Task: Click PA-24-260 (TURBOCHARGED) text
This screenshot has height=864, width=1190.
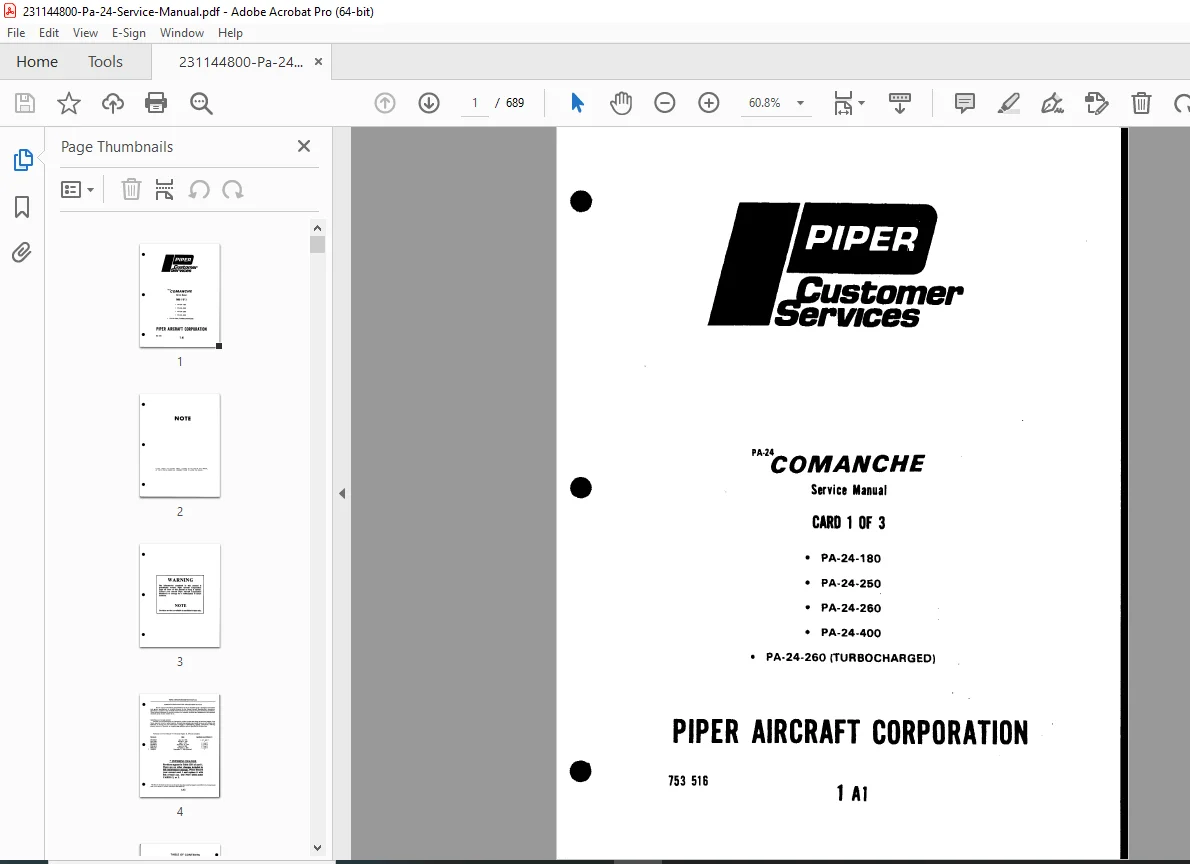Action: click(x=851, y=657)
